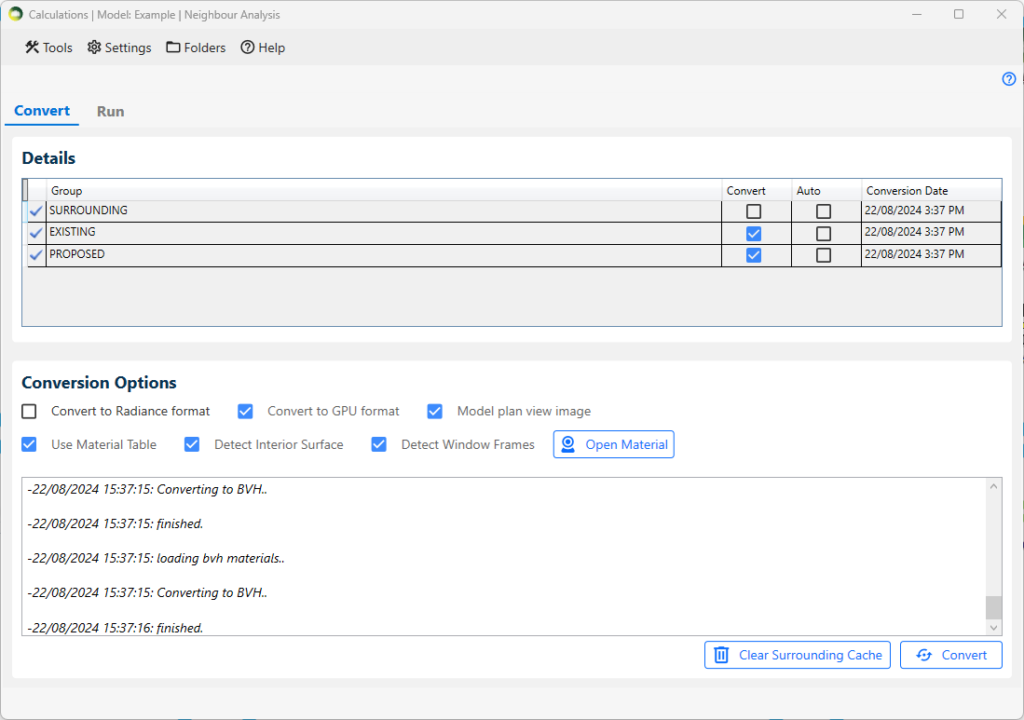
Task: Click the Auto column header
Action: click(x=826, y=191)
